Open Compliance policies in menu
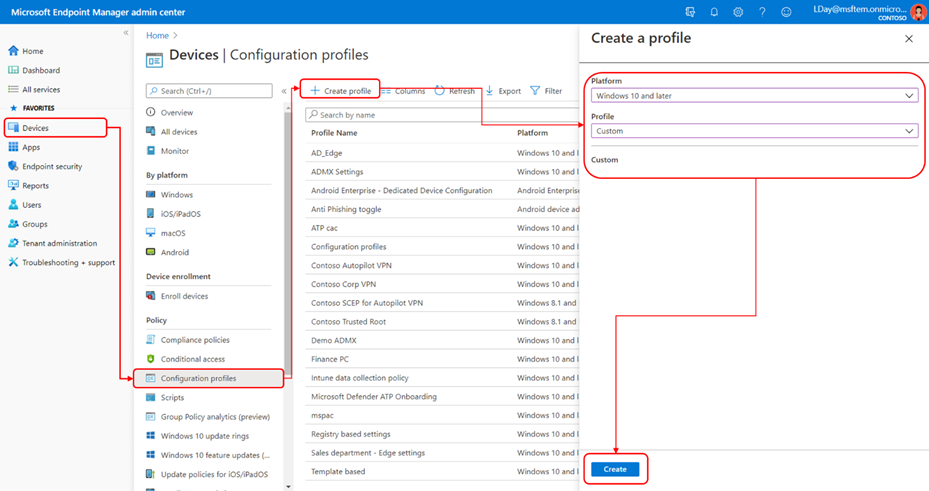Image resolution: width=929 pixels, height=491 pixels. [195, 340]
